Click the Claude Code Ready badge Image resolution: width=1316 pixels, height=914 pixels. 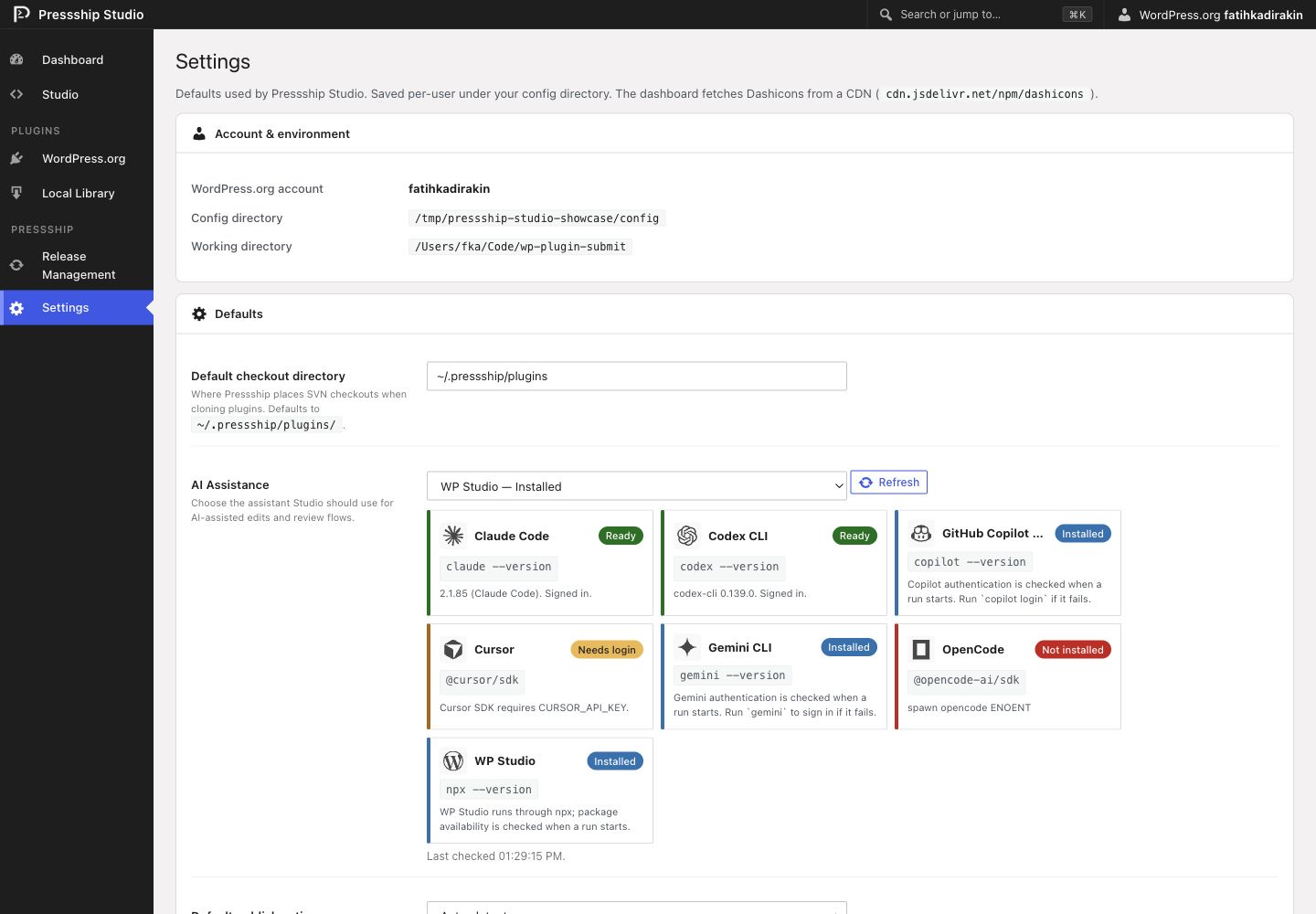click(x=621, y=536)
